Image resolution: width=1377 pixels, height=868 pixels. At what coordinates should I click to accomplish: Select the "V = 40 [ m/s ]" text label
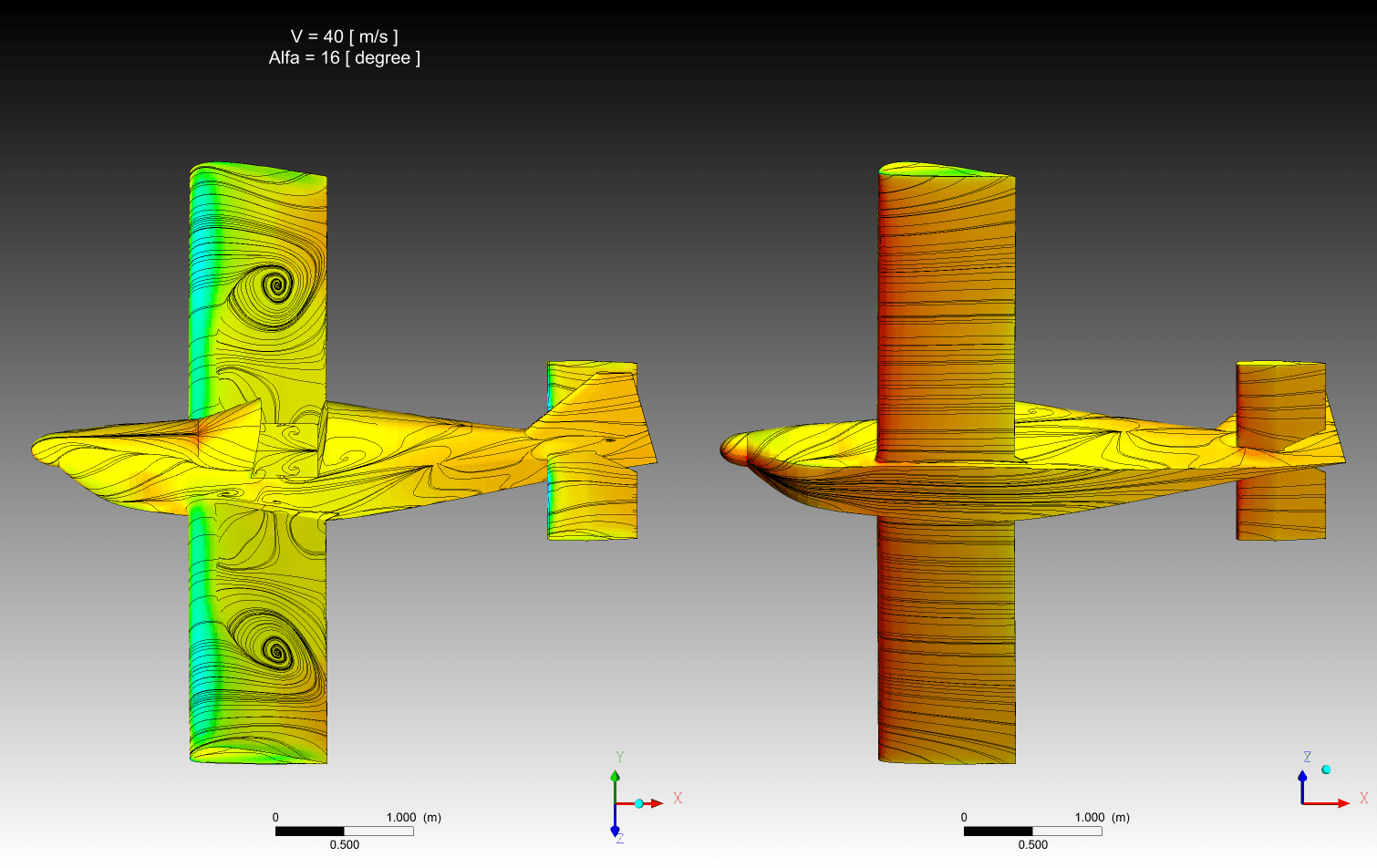(x=344, y=36)
